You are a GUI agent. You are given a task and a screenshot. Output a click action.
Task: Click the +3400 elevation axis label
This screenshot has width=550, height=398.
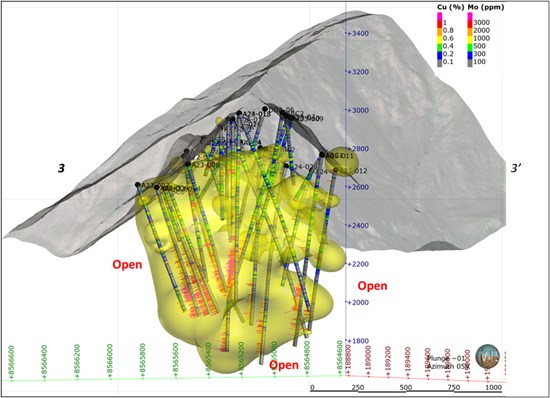pos(357,33)
